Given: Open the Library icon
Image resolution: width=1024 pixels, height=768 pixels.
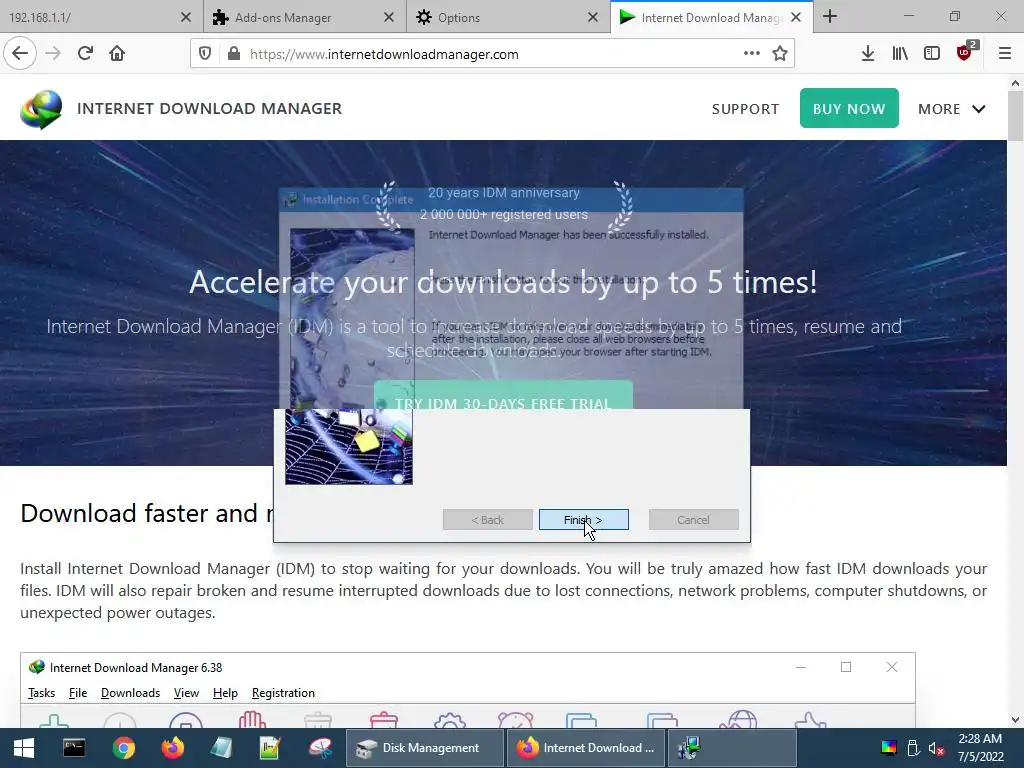Looking at the screenshot, I should pyautogui.click(x=900, y=54).
